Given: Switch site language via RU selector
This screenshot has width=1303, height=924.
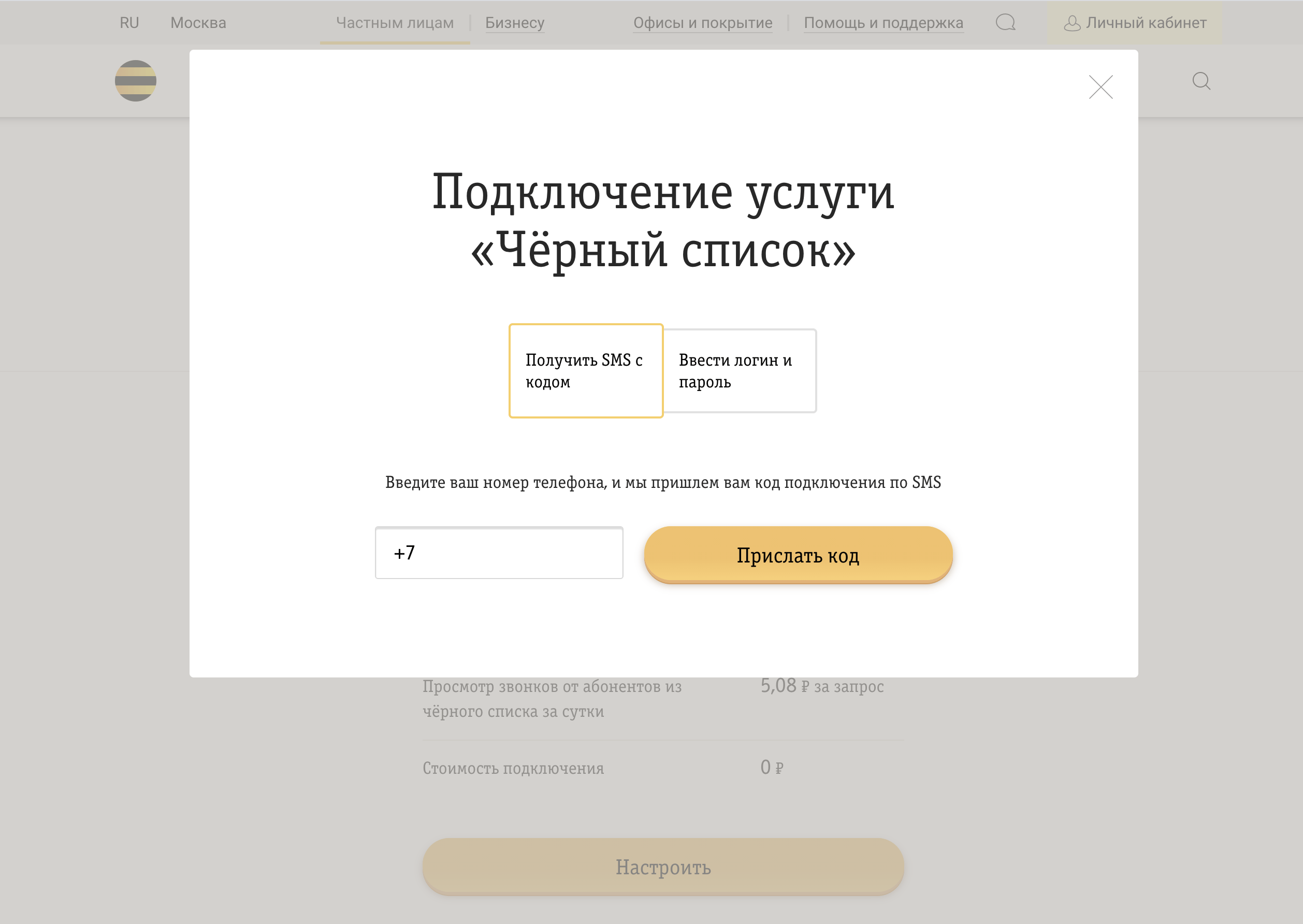Looking at the screenshot, I should pos(129,23).
